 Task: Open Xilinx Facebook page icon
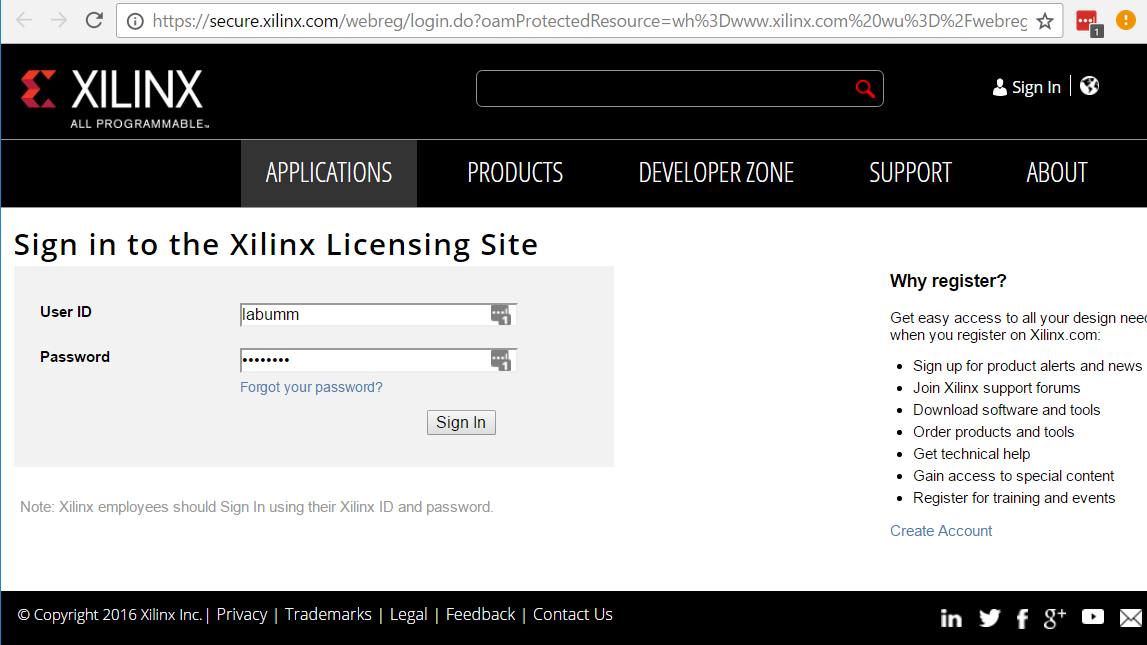[x=1023, y=619]
